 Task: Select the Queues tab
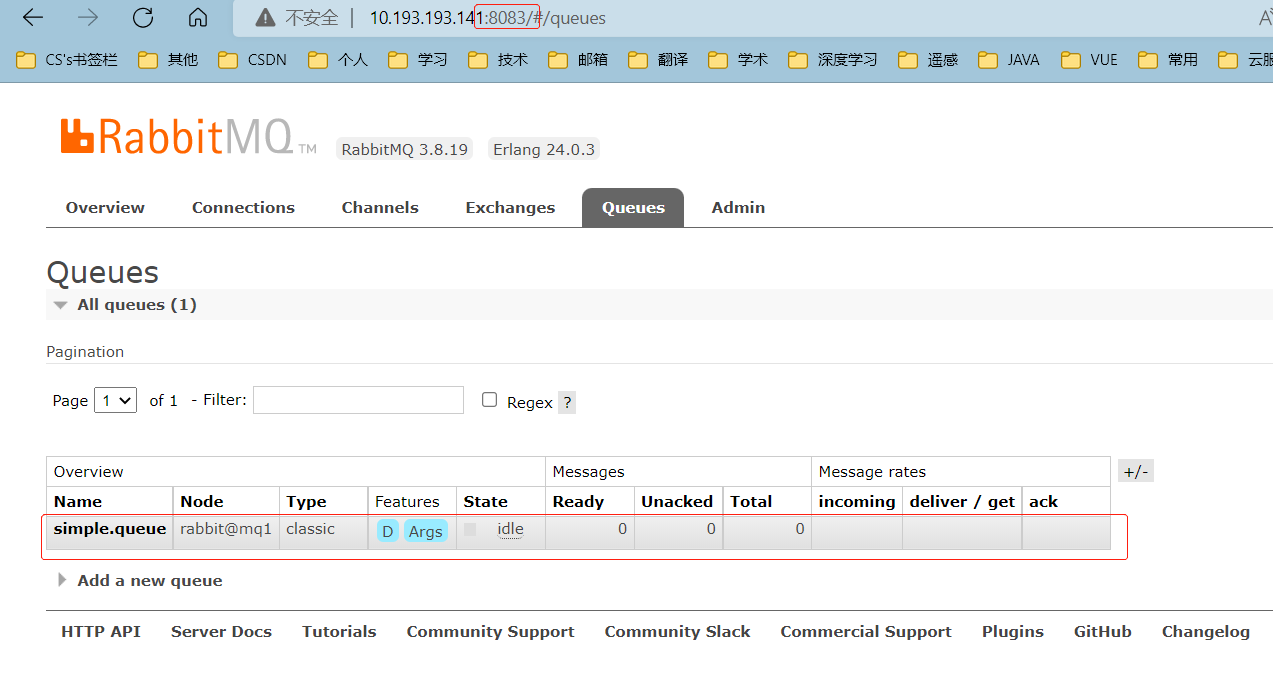tap(633, 208)
